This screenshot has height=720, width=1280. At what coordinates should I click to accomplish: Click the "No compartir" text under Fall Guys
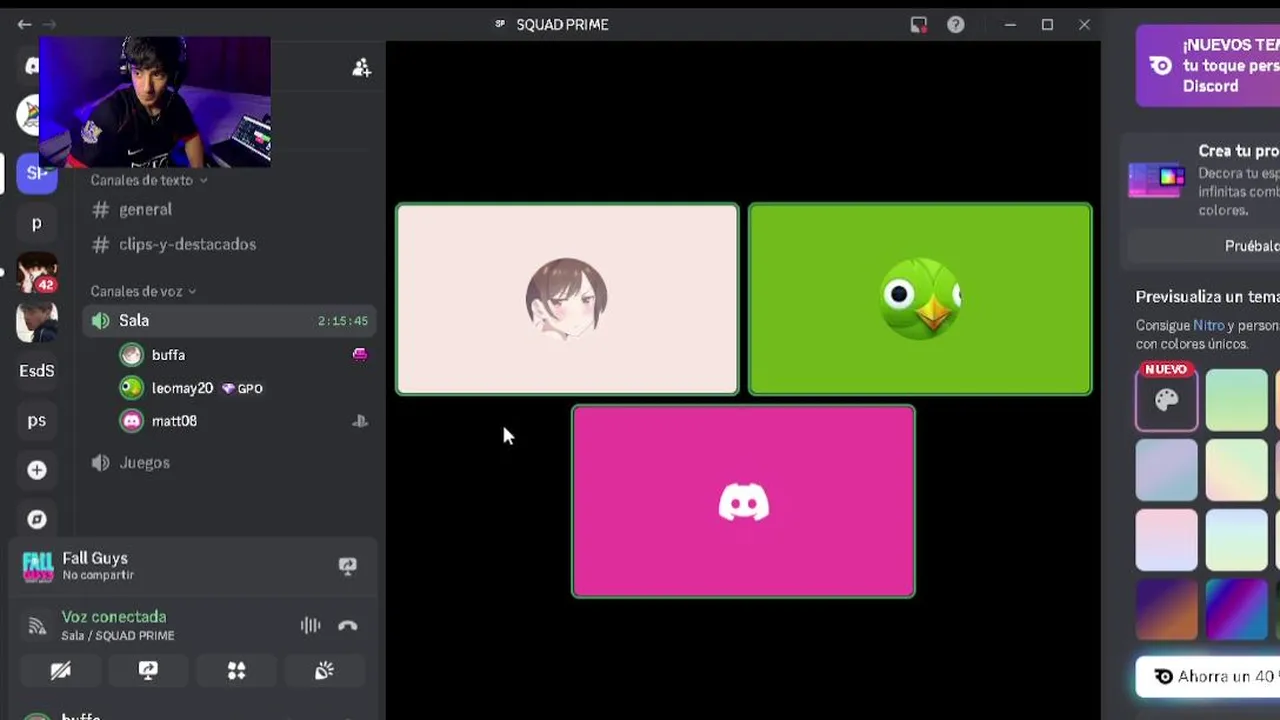coord(98,575)
